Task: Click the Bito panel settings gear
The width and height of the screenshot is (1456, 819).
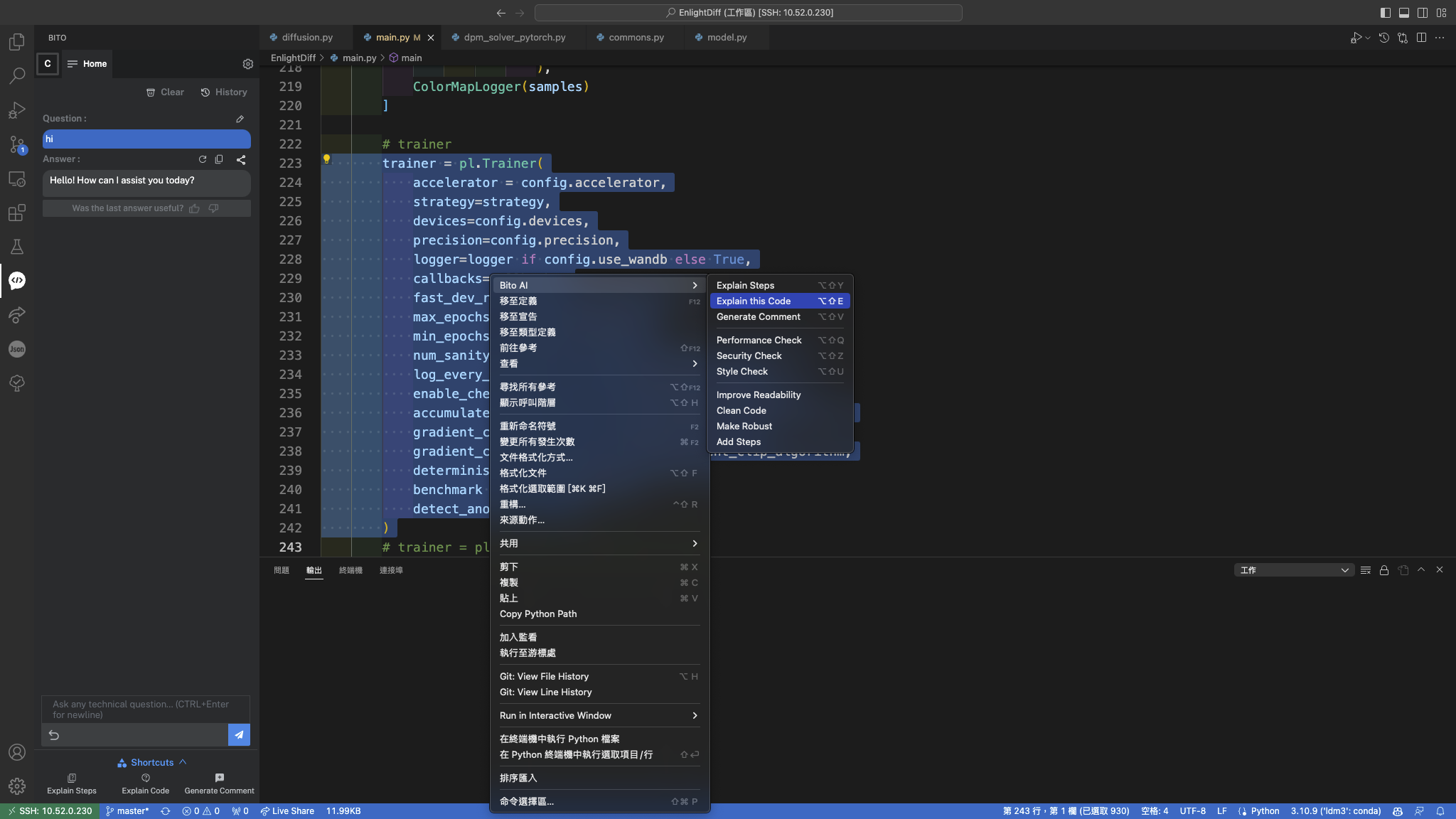Action: [x=247, y=64]
